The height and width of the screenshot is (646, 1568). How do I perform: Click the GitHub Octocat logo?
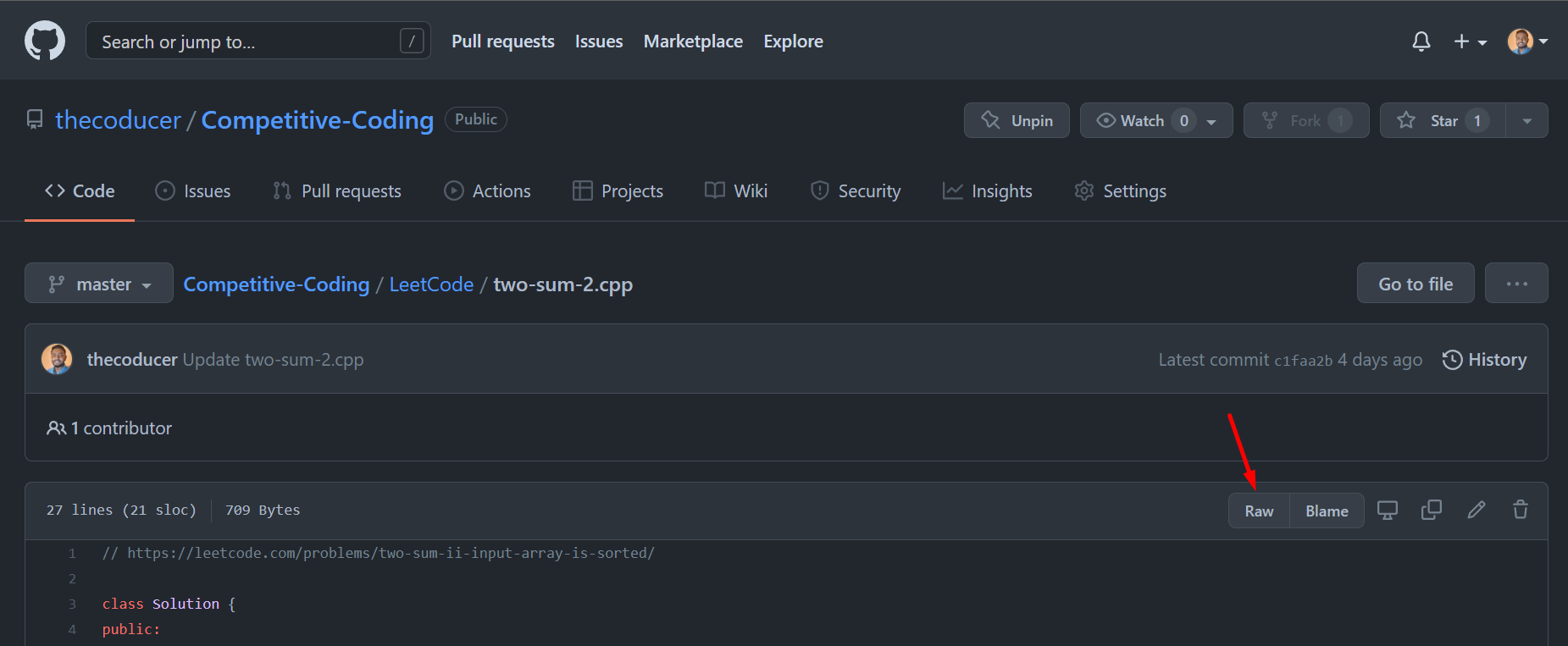(x=45, y=41)
